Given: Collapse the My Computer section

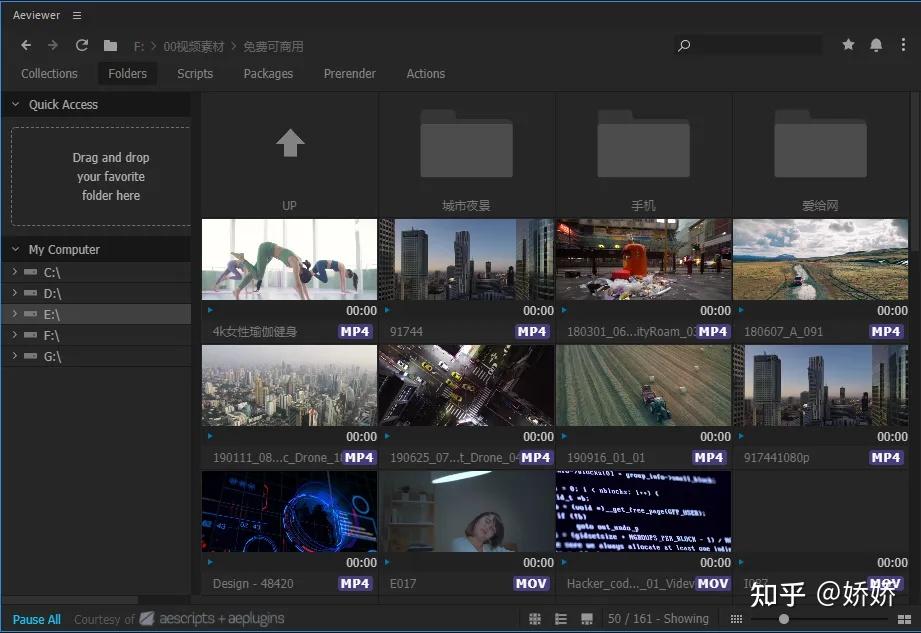Looking at the screenshot, I should [15, 249].
